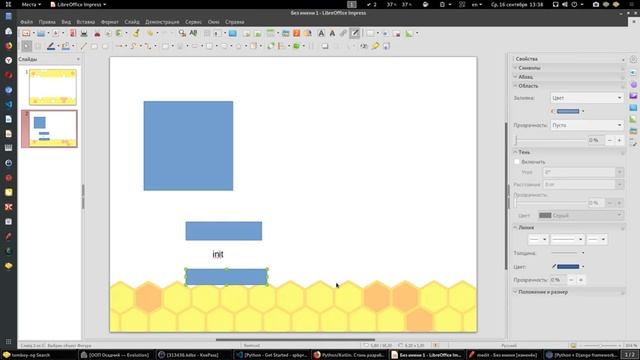Increase area transparency with plus button
Screen dimensions: 640x360
click(x=619, y=140)
